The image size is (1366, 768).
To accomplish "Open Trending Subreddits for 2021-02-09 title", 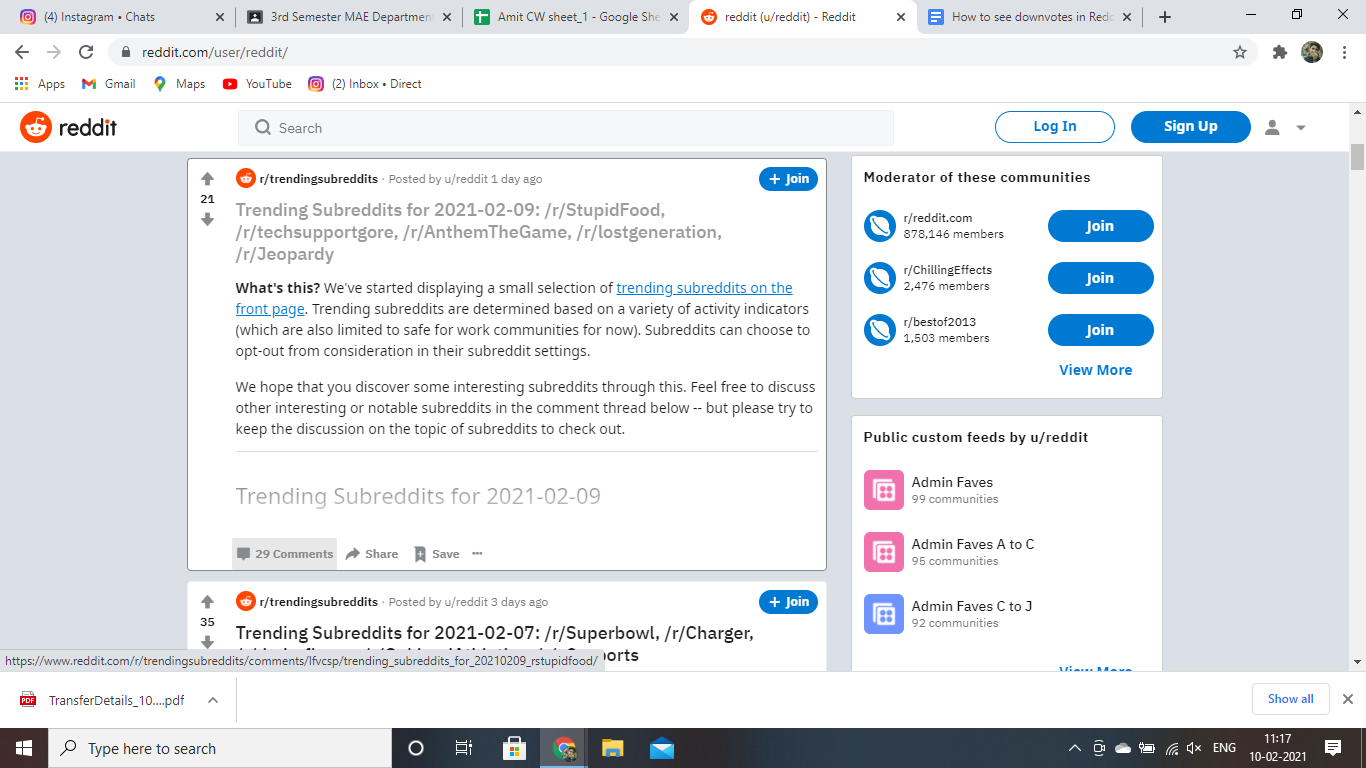I will 479,232.
